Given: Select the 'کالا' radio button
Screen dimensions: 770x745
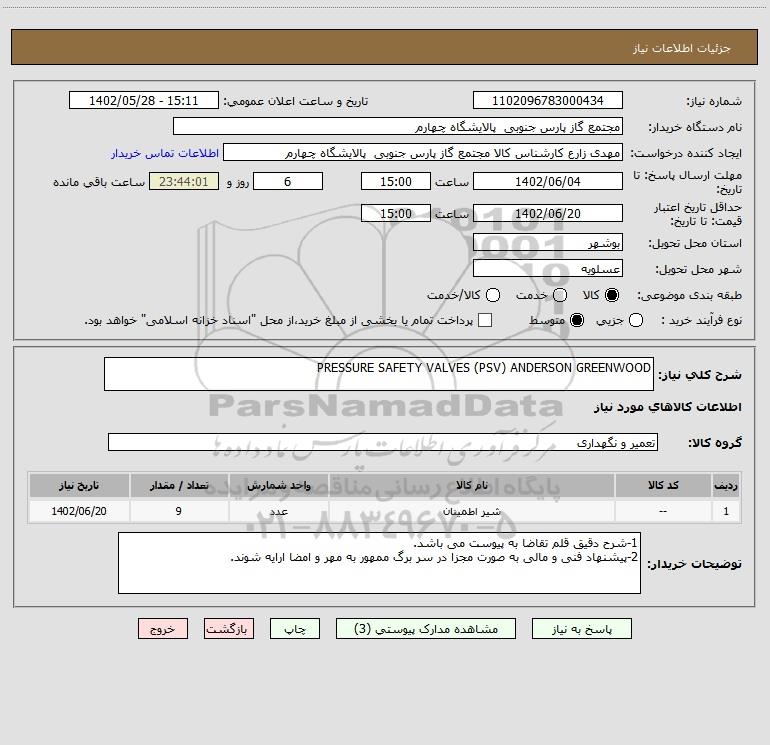Looking at the screenshot, I should 613,295.
